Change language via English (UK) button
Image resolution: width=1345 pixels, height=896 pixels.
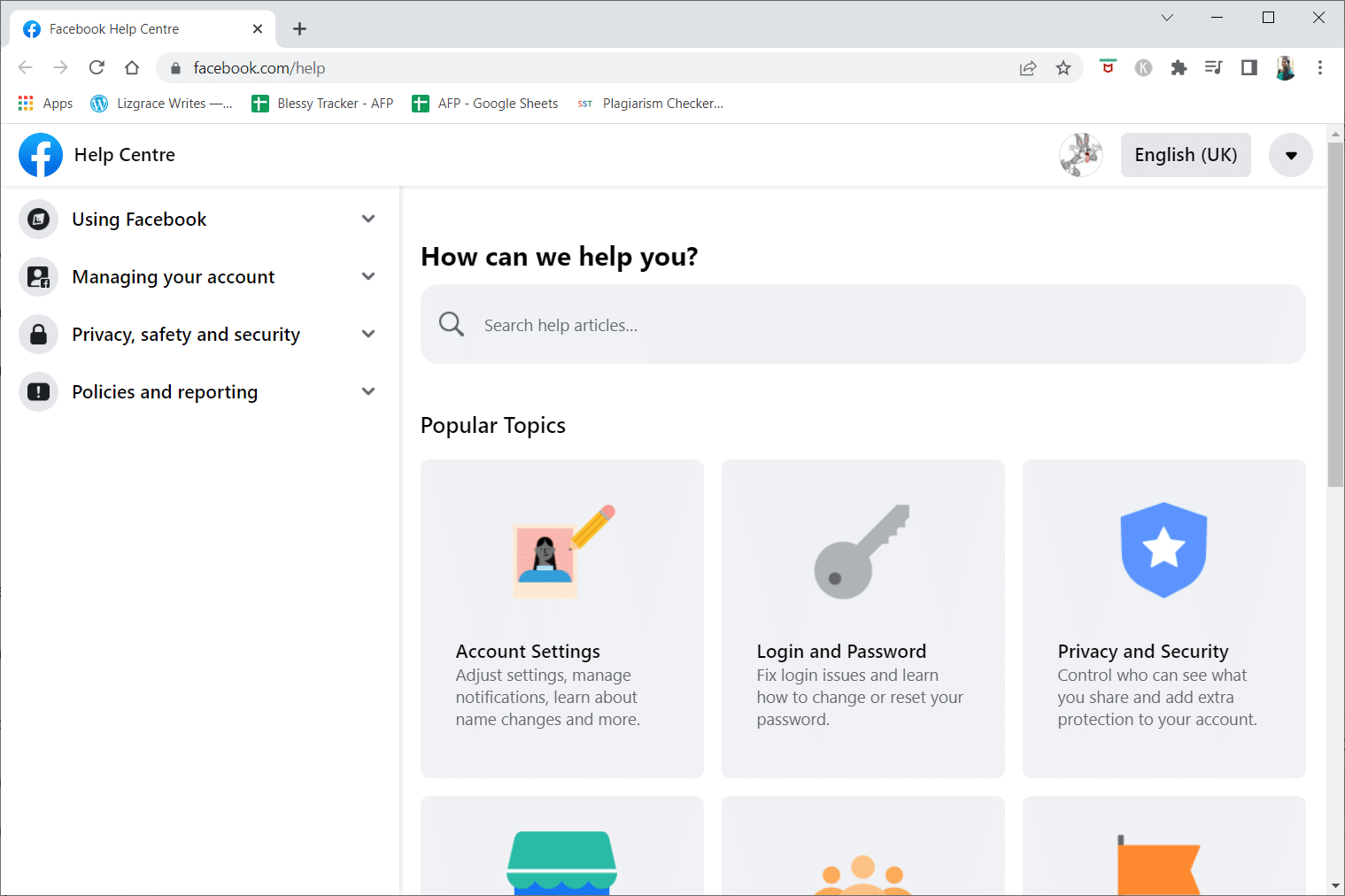tap(1186, 155)
